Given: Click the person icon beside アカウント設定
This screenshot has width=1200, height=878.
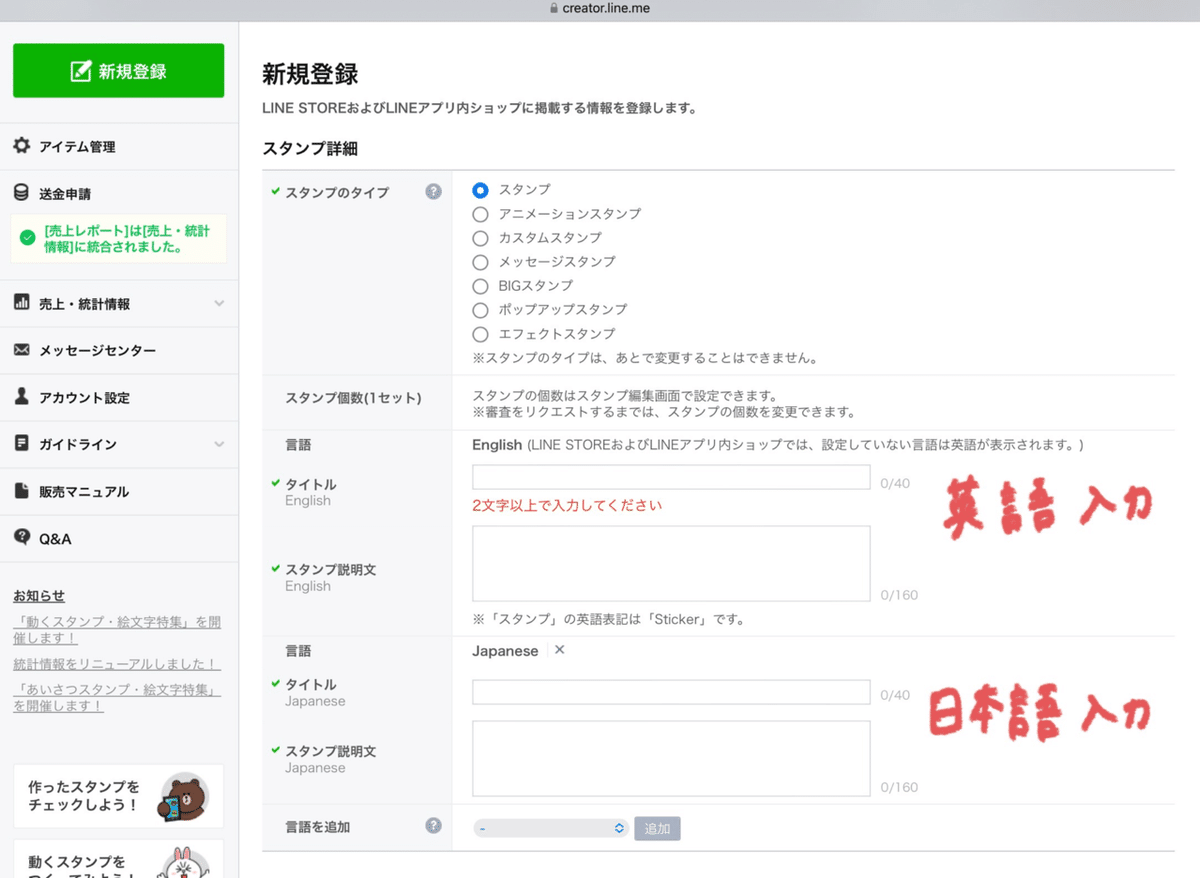Looking at the screenshot, I should pyautogui.click(x=22, y=397).
